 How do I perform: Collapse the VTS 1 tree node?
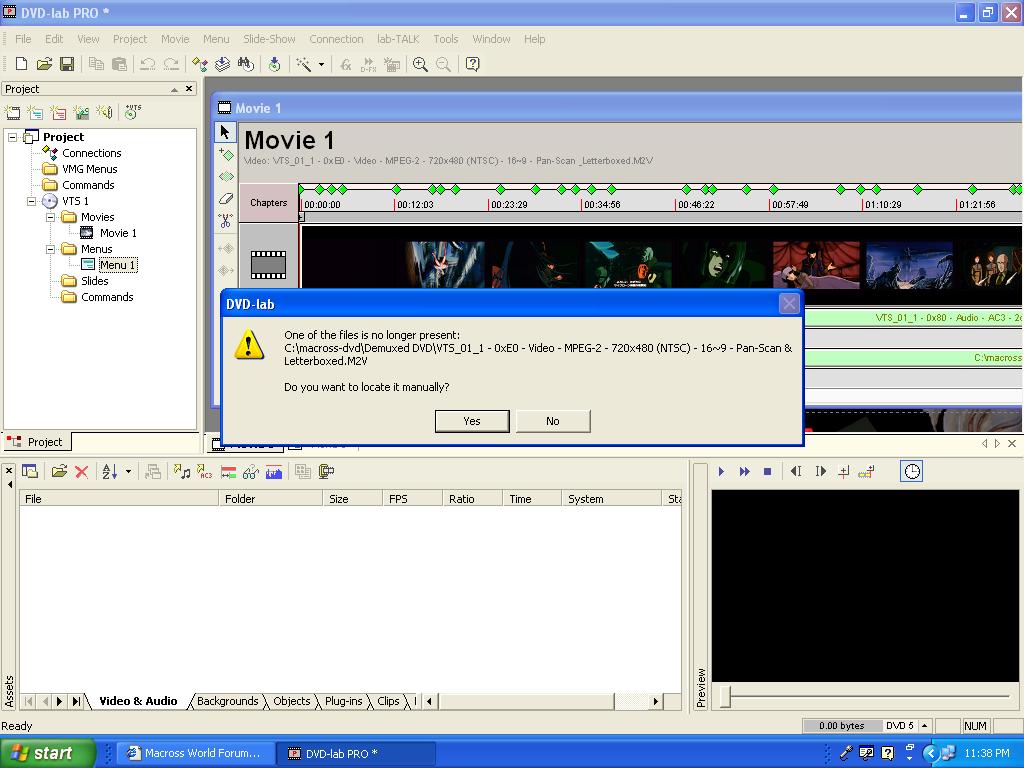coord(31,201)
